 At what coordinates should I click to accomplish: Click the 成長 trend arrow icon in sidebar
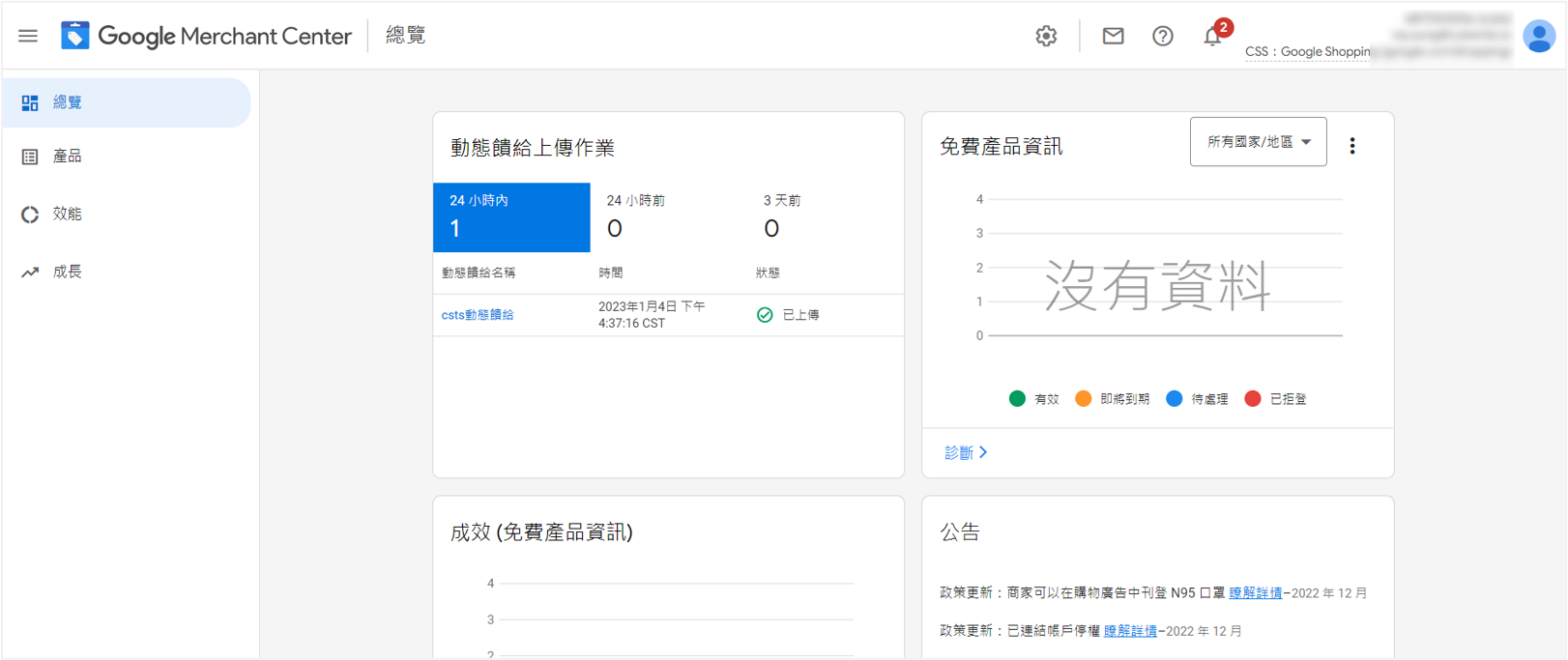coord(30,273)
